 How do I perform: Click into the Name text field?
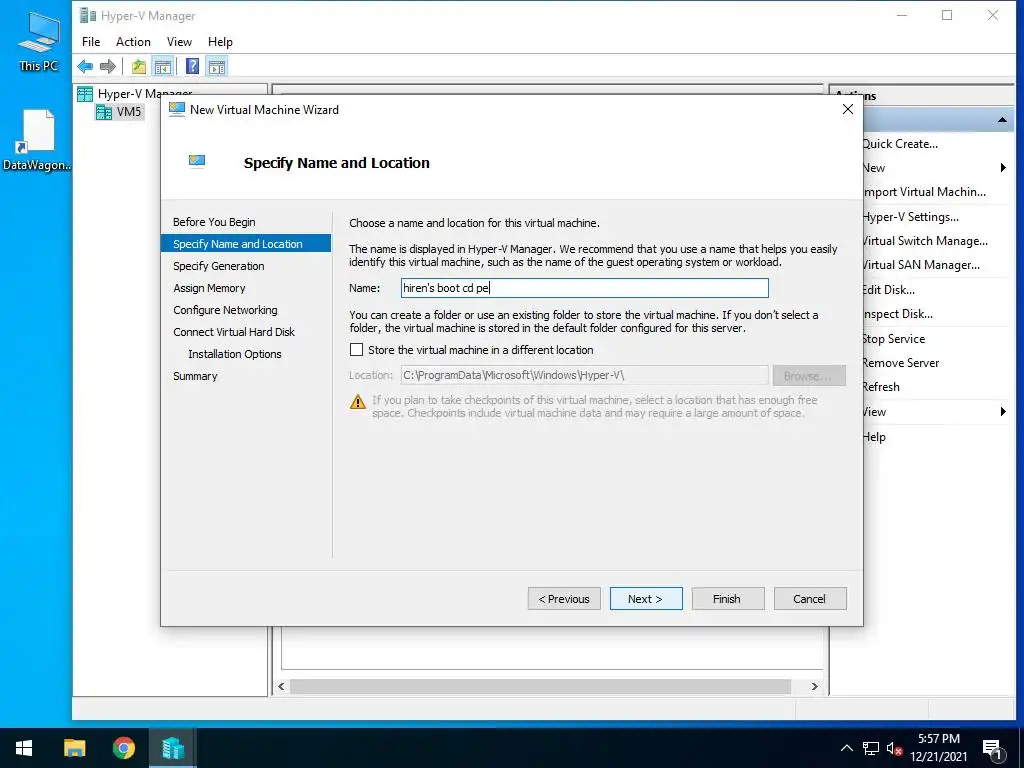pos(584,288)
